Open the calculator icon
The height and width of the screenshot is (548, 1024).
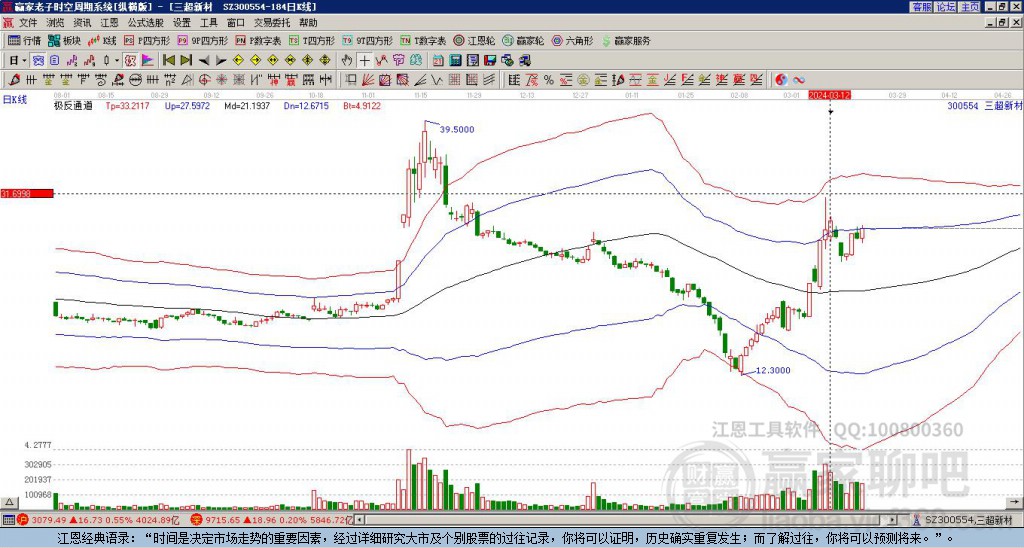(x=456, y=61)
